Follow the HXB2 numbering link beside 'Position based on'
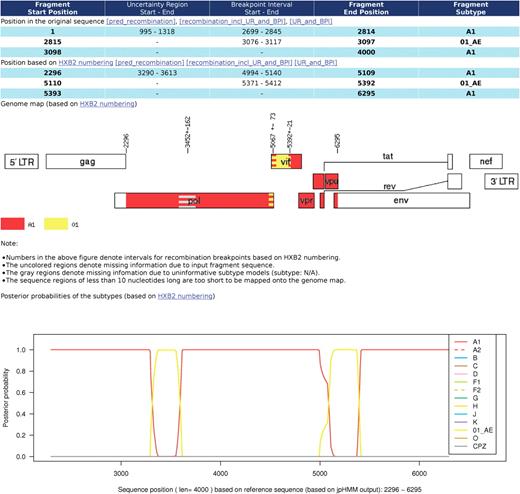 (86, 63)
